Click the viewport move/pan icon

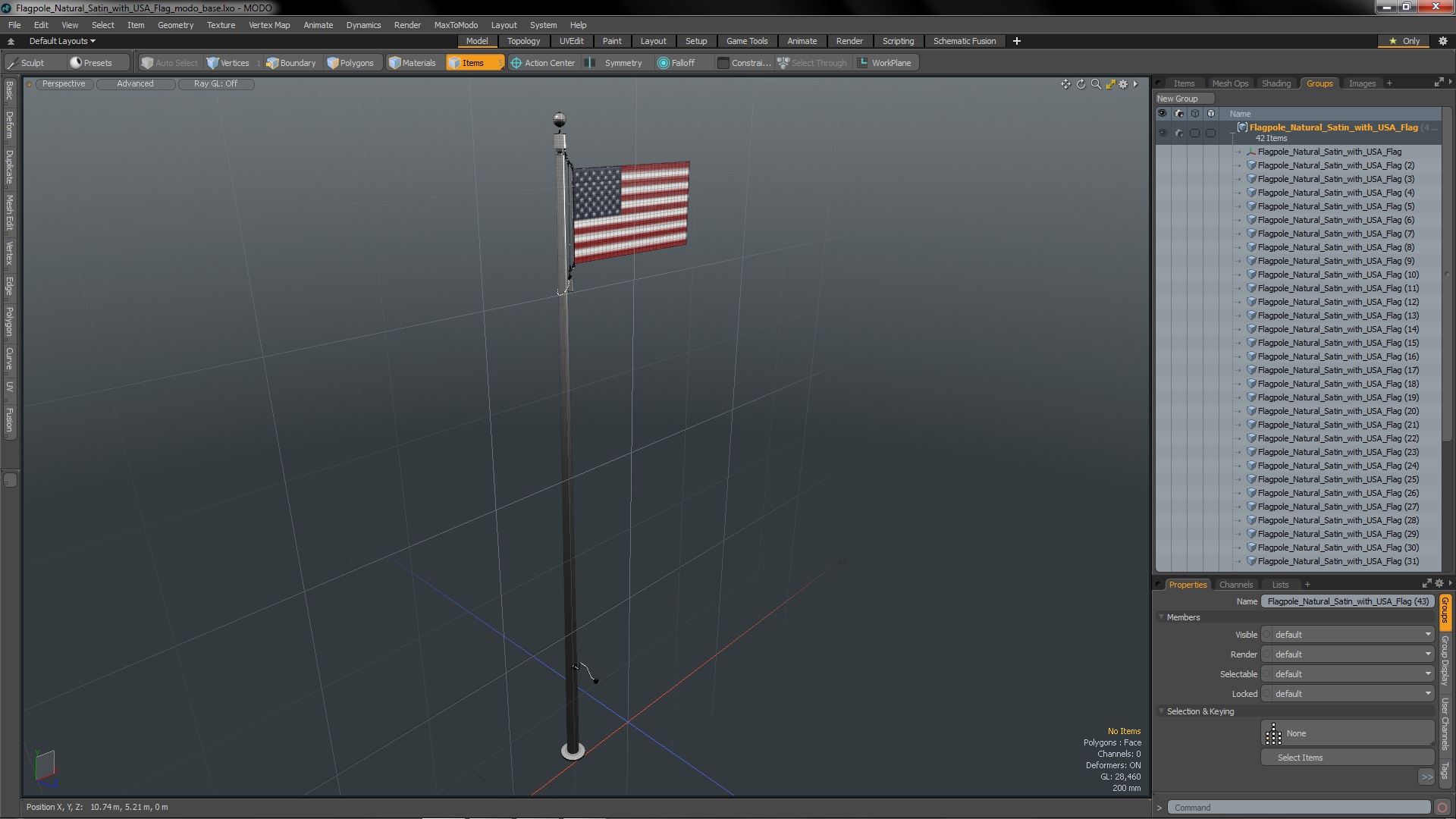(1065, 84)
